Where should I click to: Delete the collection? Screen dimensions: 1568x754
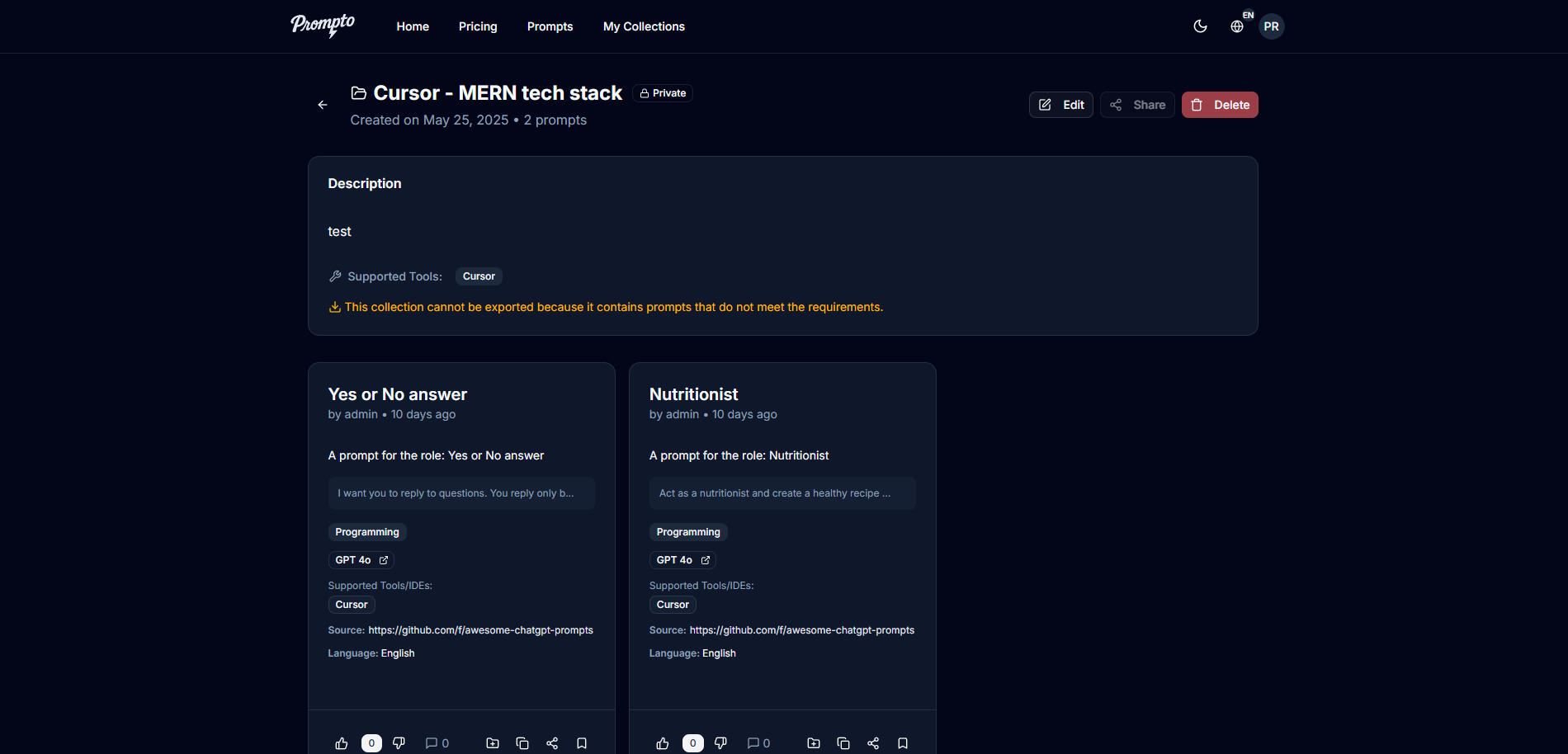(1220, 105)
